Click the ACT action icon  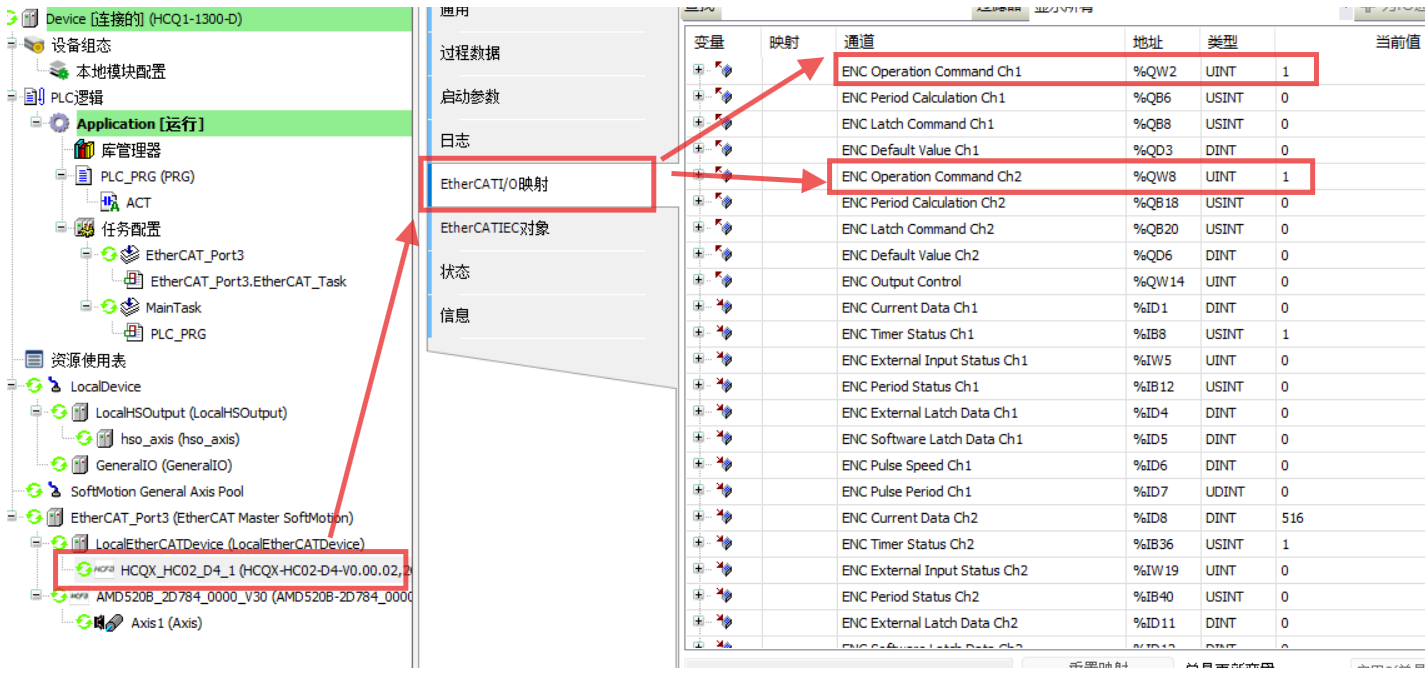(110, 202)
